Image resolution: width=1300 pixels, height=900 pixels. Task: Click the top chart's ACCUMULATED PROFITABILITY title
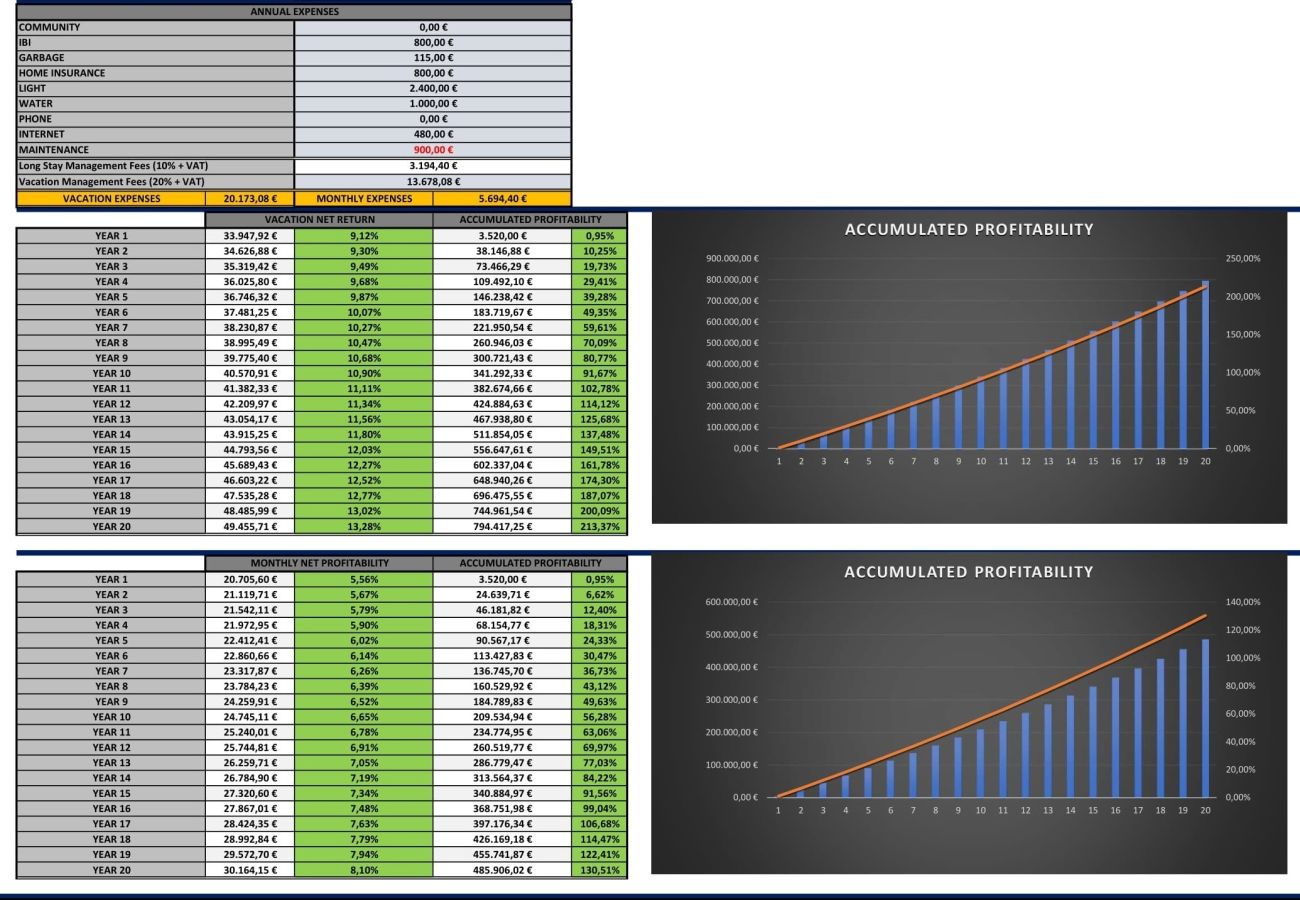pyautogui.click(x=968, y=230)
